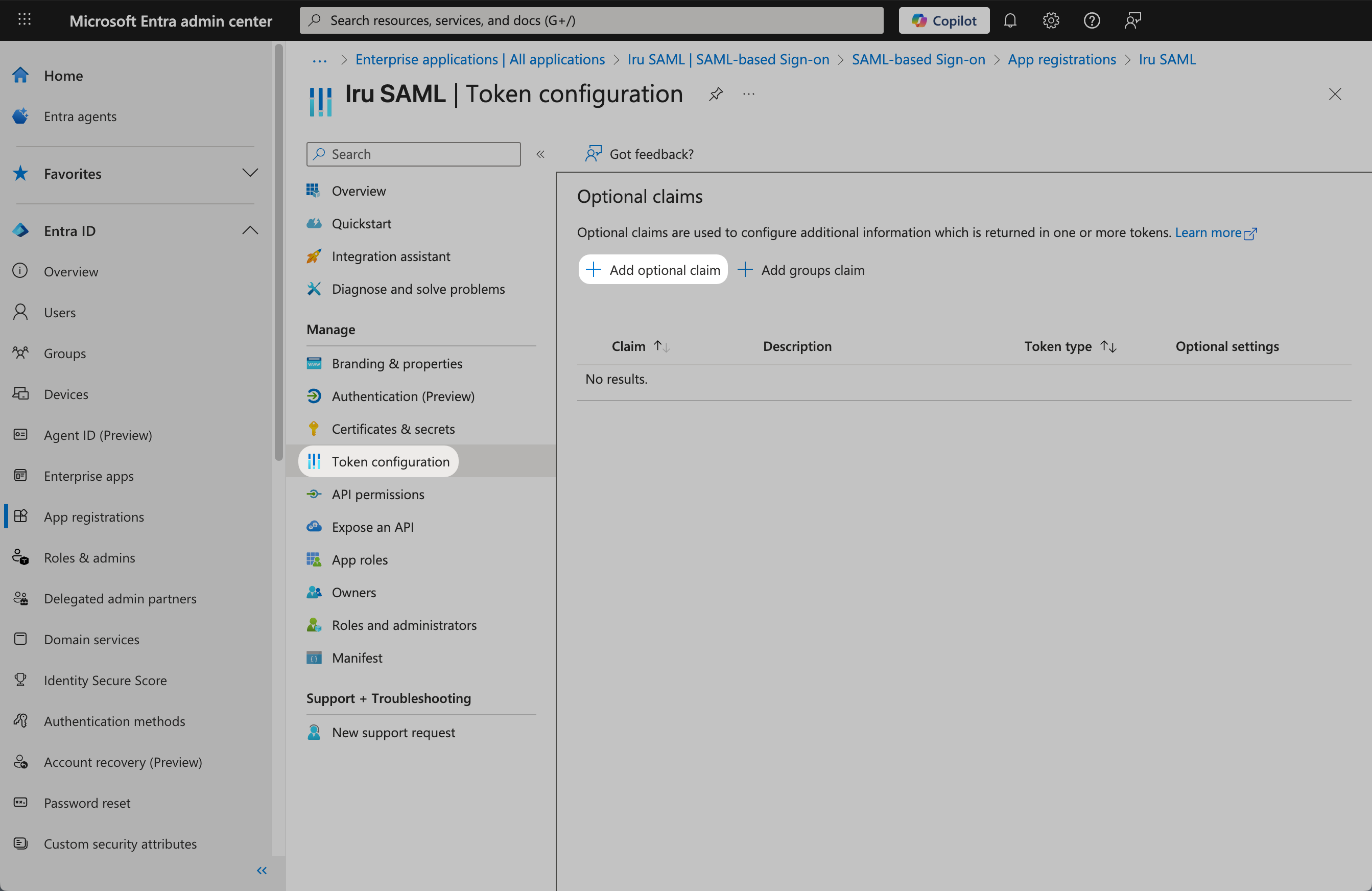This screenshot has height=891, width=1372.
Task: Expand the Favorites section chevron
Action: (x=250, y=173)
